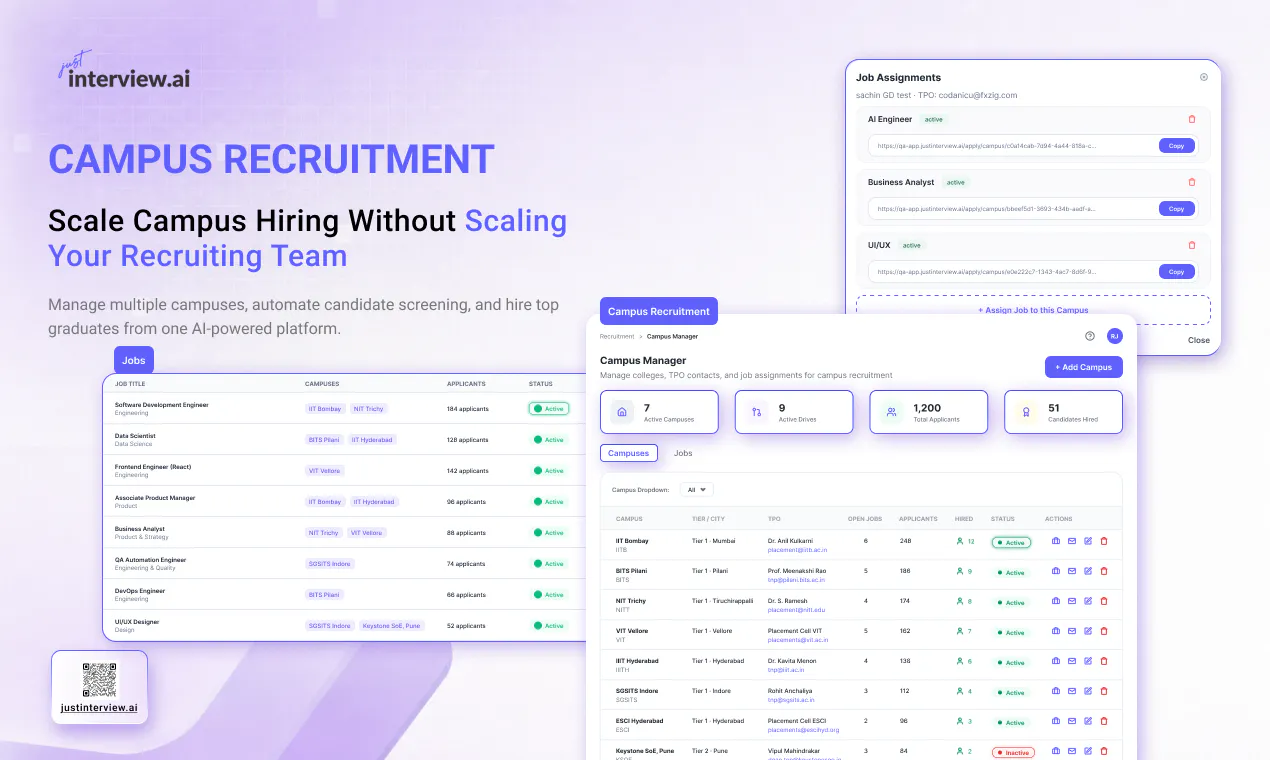Click Assign Job to this Campus
The width and height of the screenshot is (1270, 760).
point(1033,310)
